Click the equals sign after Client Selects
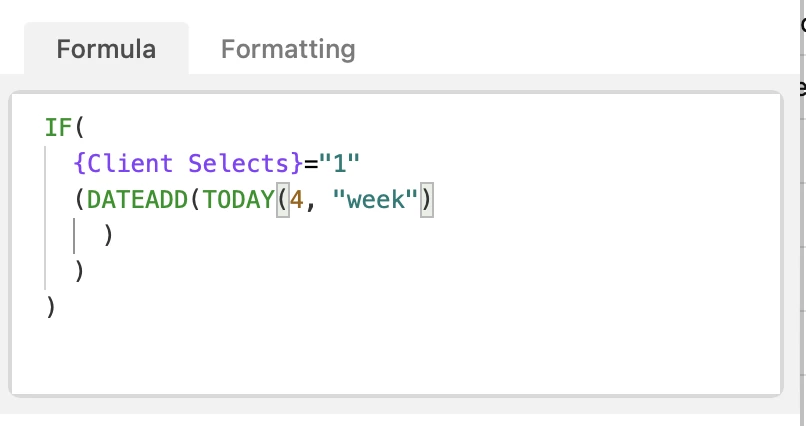 pos(311,164)
